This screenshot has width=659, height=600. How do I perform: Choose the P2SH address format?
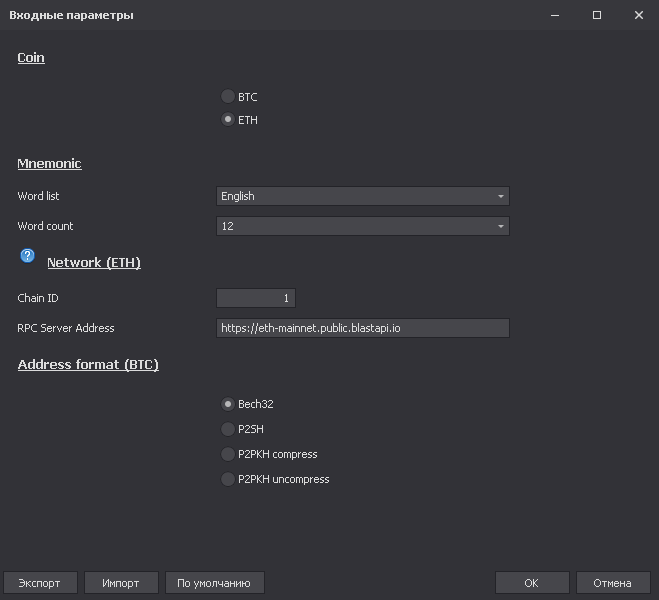click(x=228, y=429)
